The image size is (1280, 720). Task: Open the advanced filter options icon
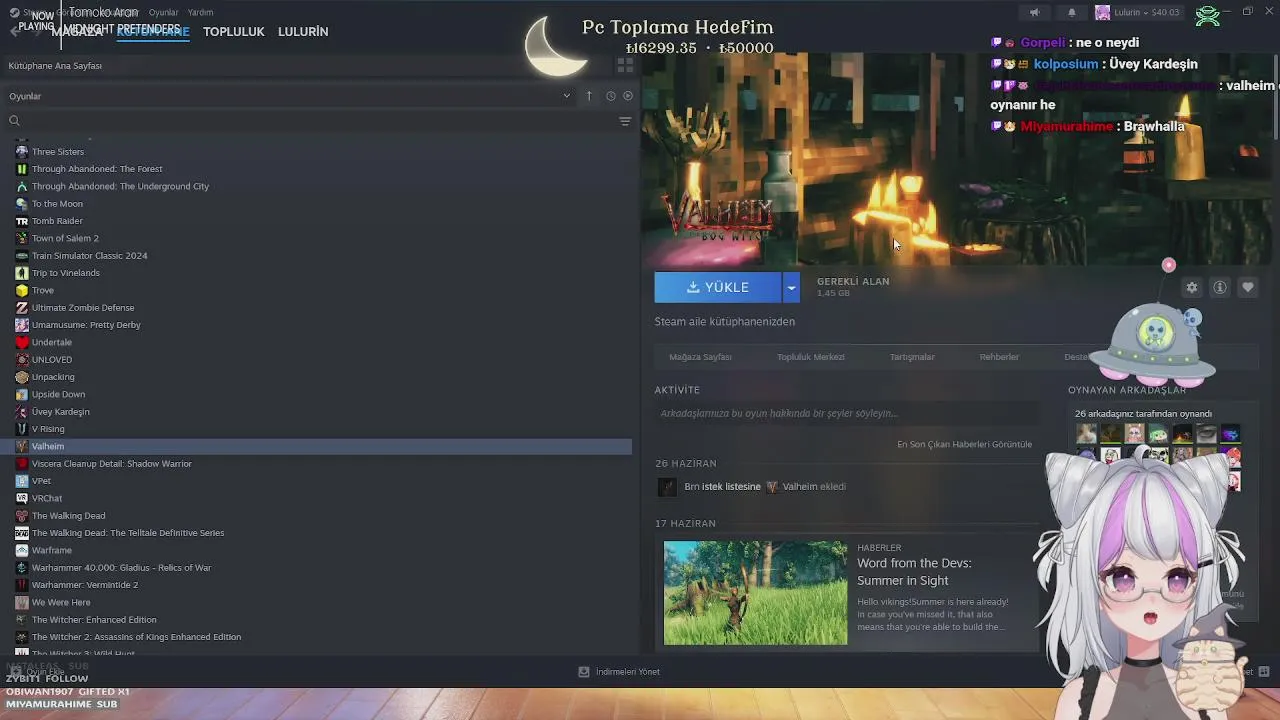coord(625,121)
